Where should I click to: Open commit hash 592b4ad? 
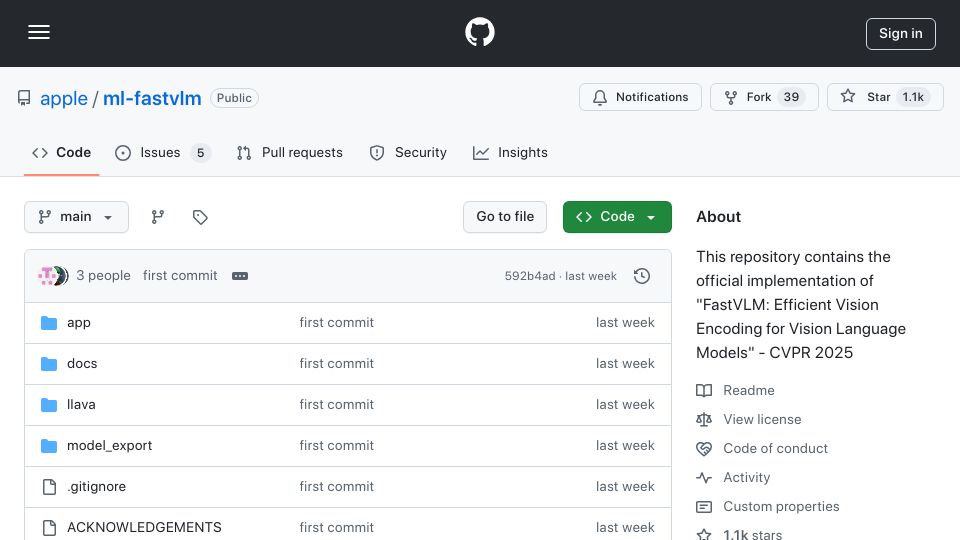(x=530, y=276)
